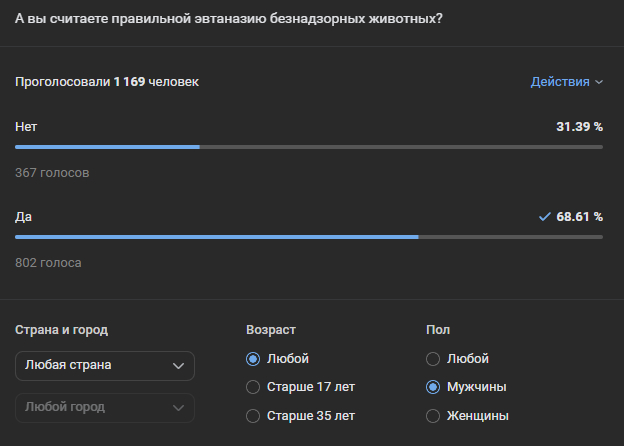Click the Да result progress bar
This screenshot has width=624, height=446.
coord(308,237)
